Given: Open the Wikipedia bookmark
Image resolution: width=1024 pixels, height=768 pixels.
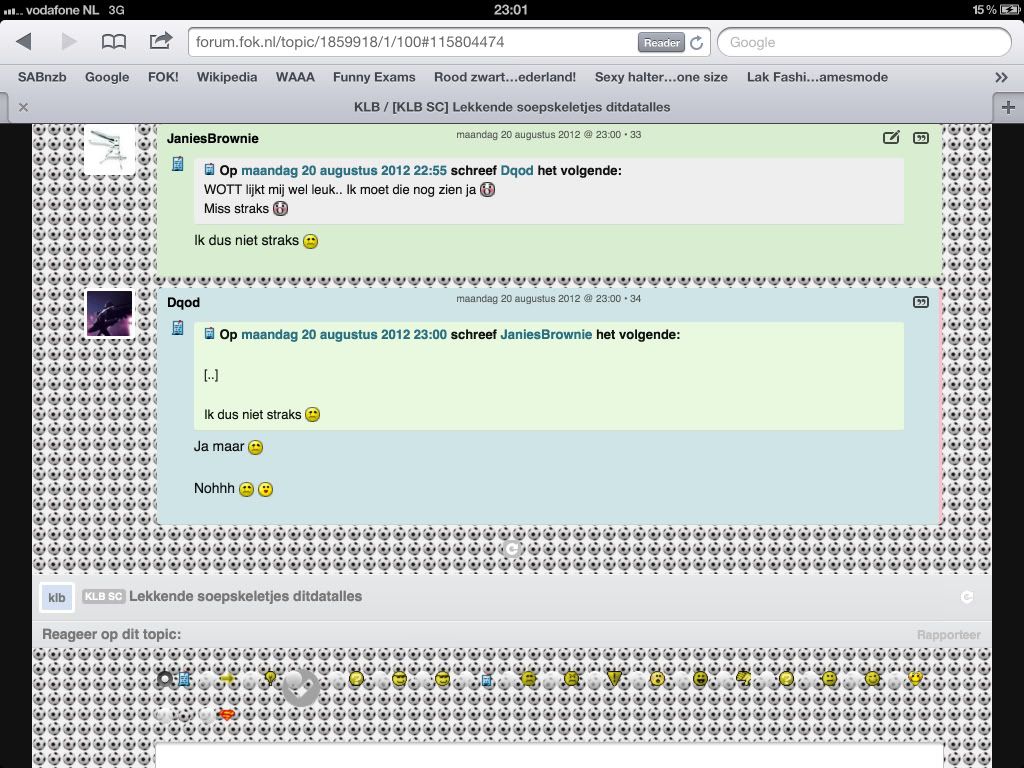Looking at the screenshot, I should pyautogui.click(x=227, y=77).
